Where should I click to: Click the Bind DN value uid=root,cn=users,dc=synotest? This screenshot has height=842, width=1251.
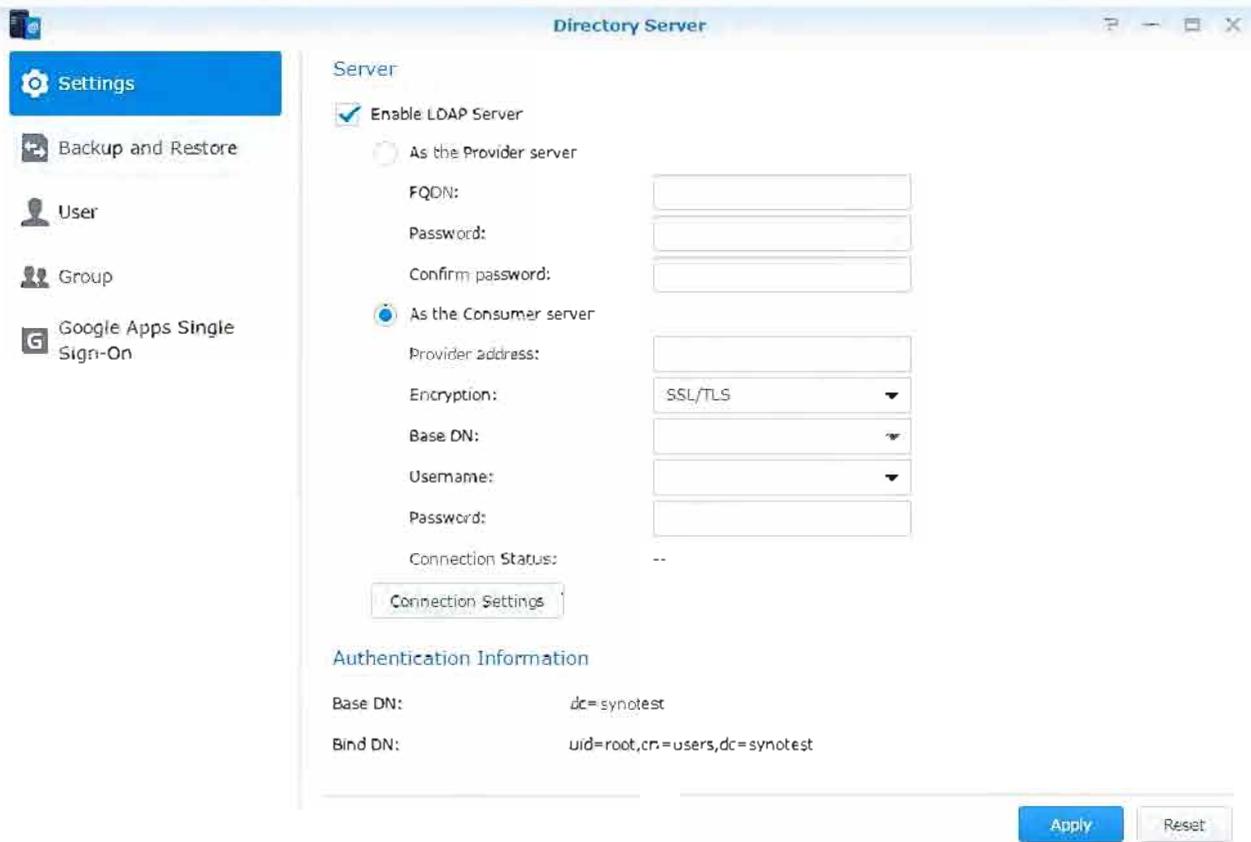(x=690, y=745)
